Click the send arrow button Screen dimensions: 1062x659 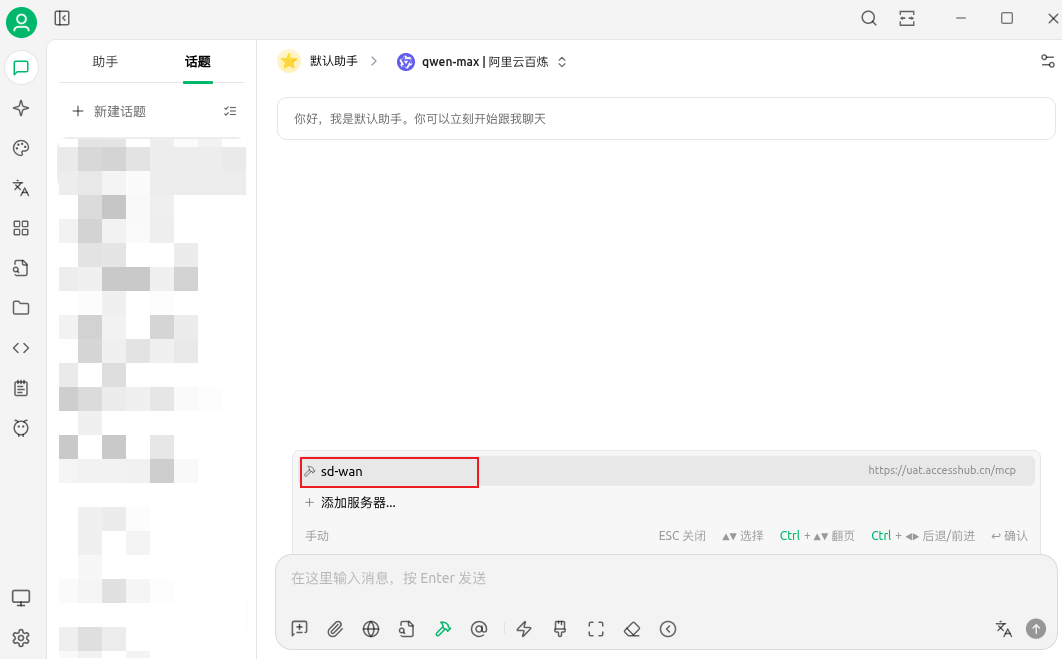(1036, 629)
